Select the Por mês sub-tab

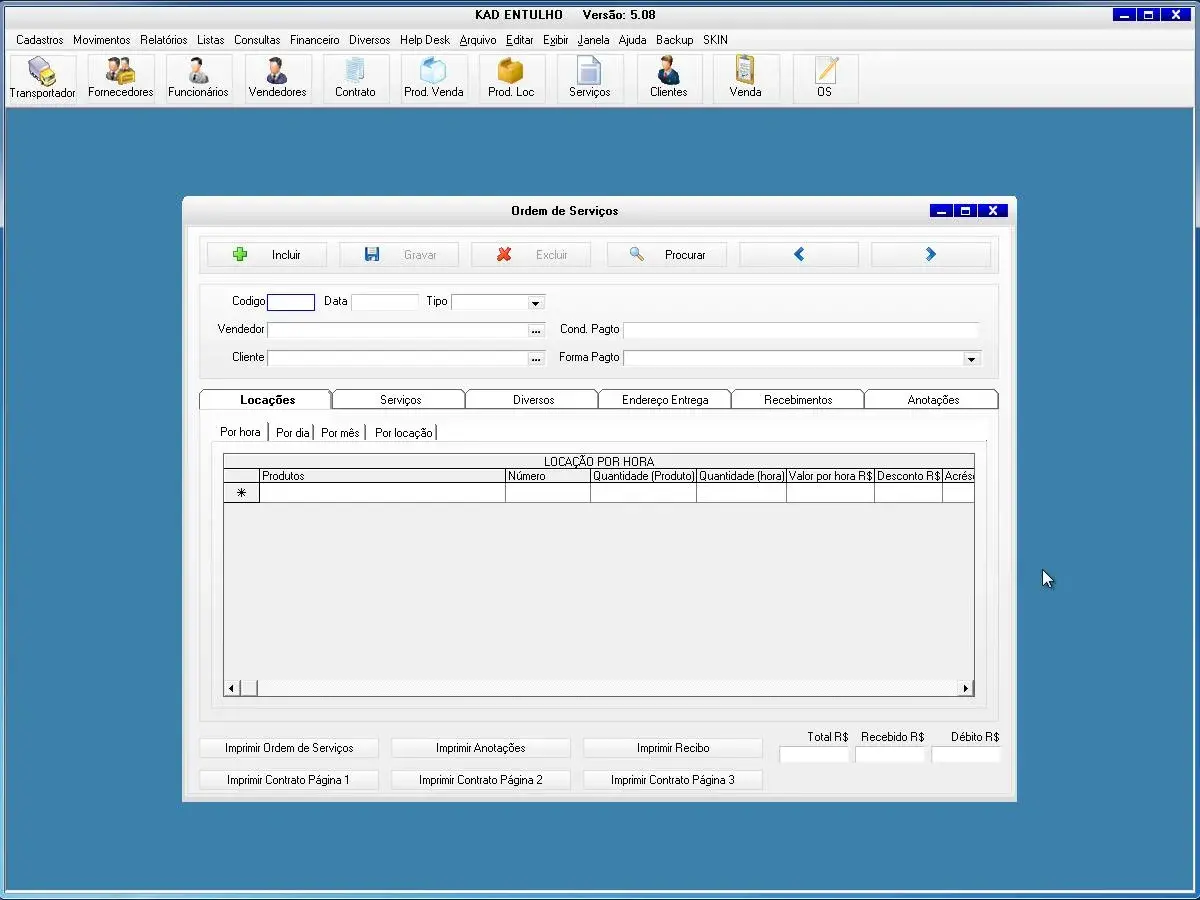point(340,433)
